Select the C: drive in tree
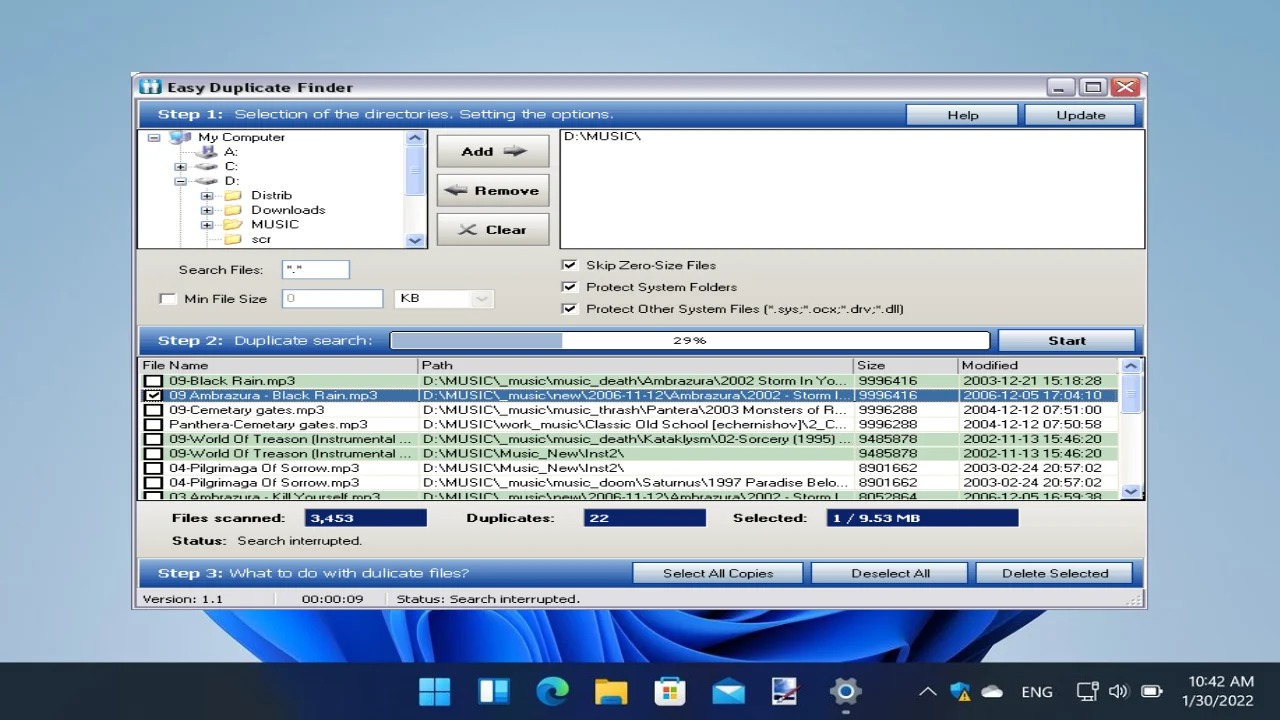 click(x=231, y=166)
